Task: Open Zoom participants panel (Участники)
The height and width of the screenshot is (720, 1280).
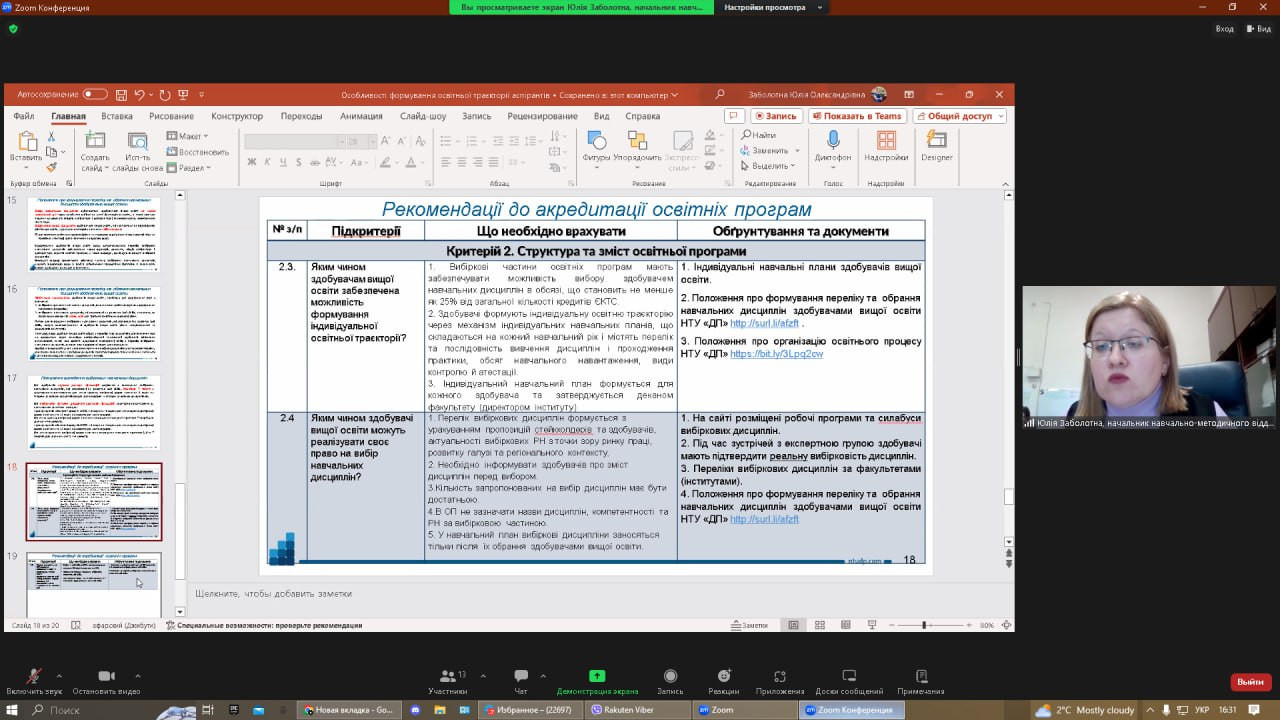Action: (447, 677)
